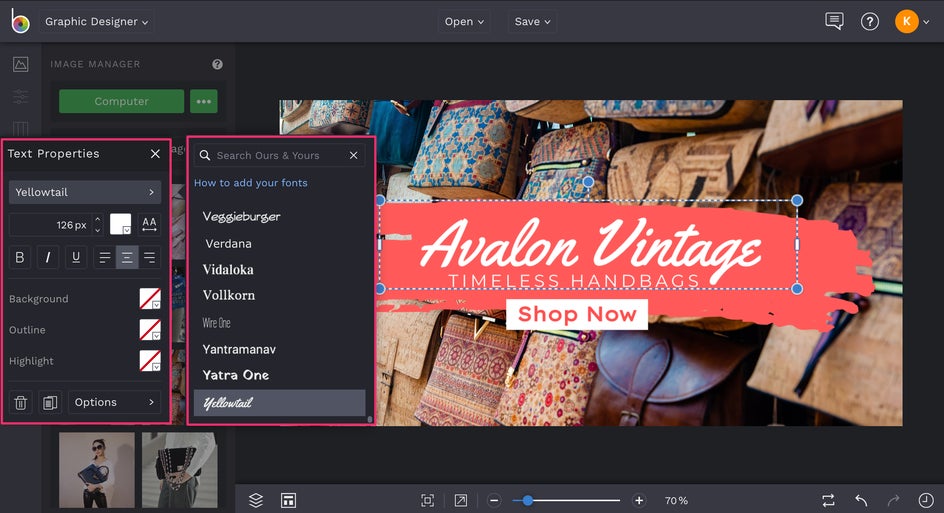Screen dimensions: 944x513
Task: Open the Highlight color swatch
Action: coord(150,361)
